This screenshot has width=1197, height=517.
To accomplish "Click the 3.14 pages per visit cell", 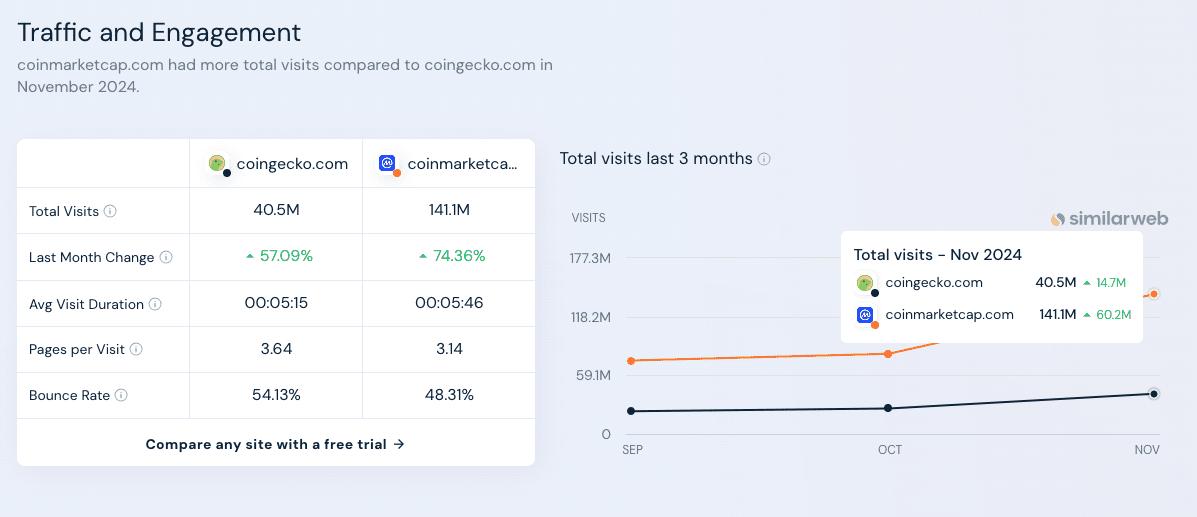I will [449, 349].
